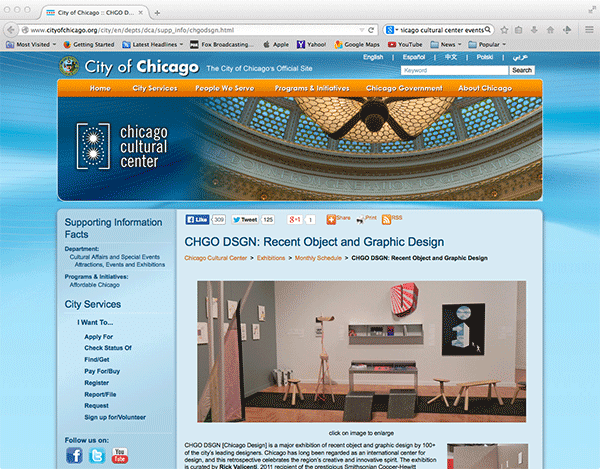Open the Chicago Government menu
Image resolution: width=600 pixels, height=469 pixels.
(404, 88)
